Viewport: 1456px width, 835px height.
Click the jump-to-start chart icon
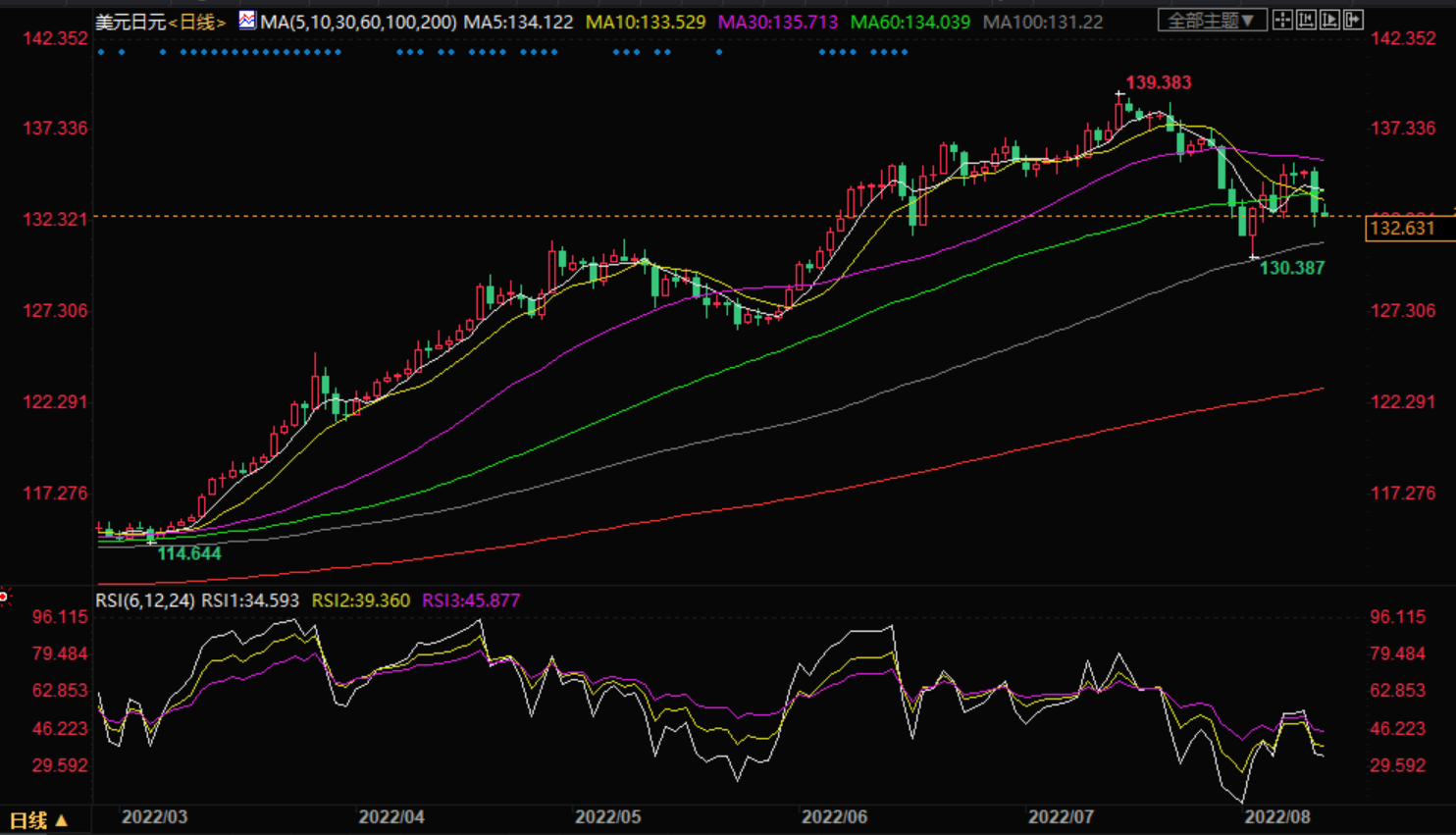[1306, 21]
